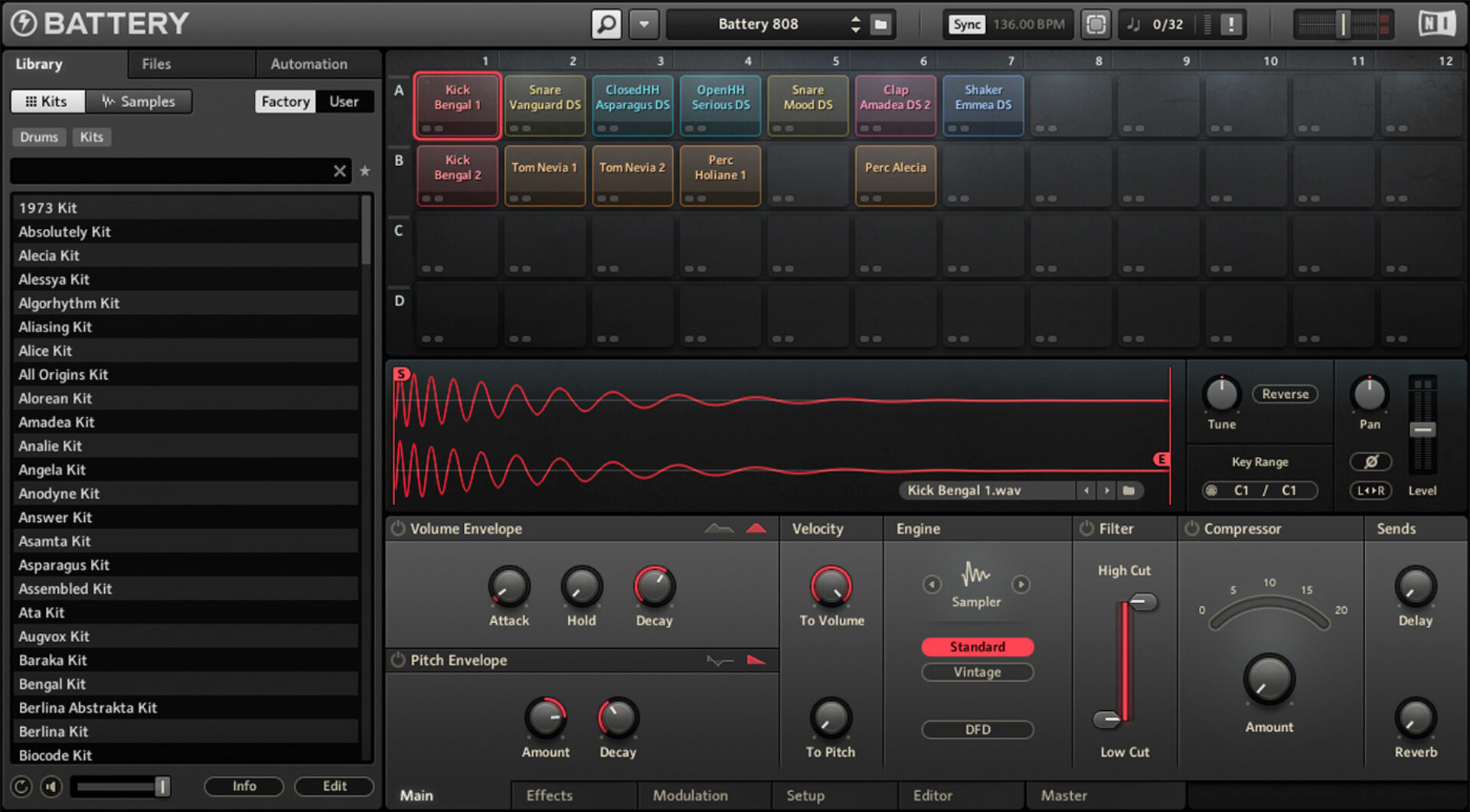The height and width of the screenshot is (812, 1470).
Task: Enable the Pitch Envelope power button
Action: pyautogui.click(x=398, y=660)
